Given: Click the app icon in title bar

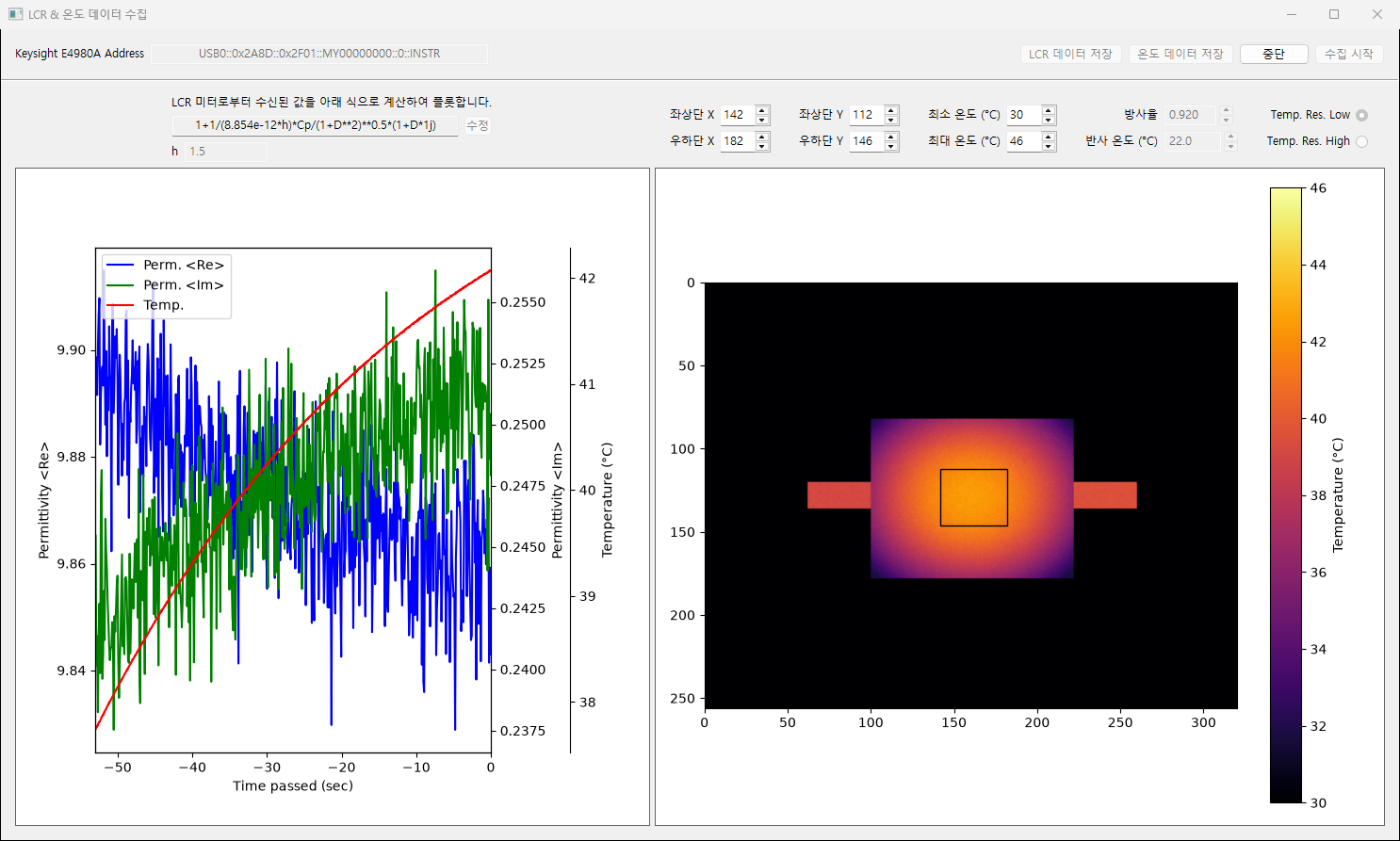Looking at the screenshot, I should coord(15,14).
